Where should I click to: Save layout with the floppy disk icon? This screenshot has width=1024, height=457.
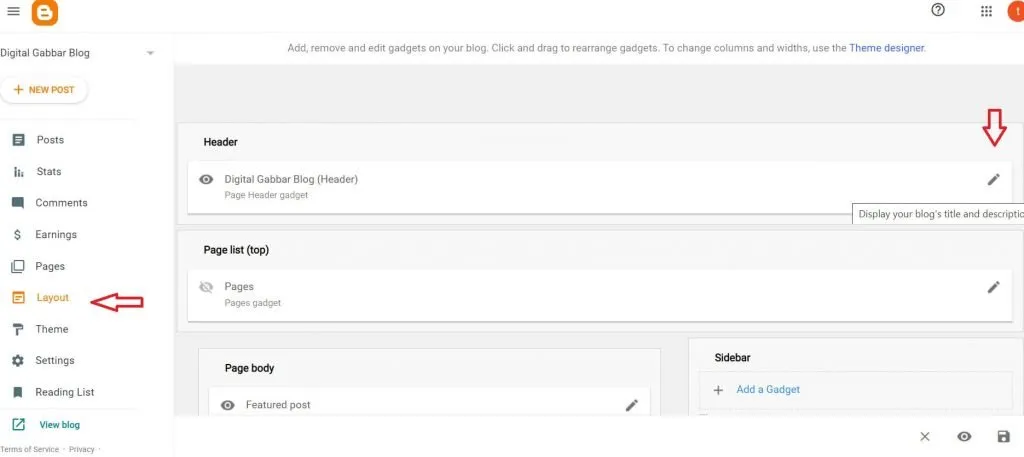[1003, 437]
